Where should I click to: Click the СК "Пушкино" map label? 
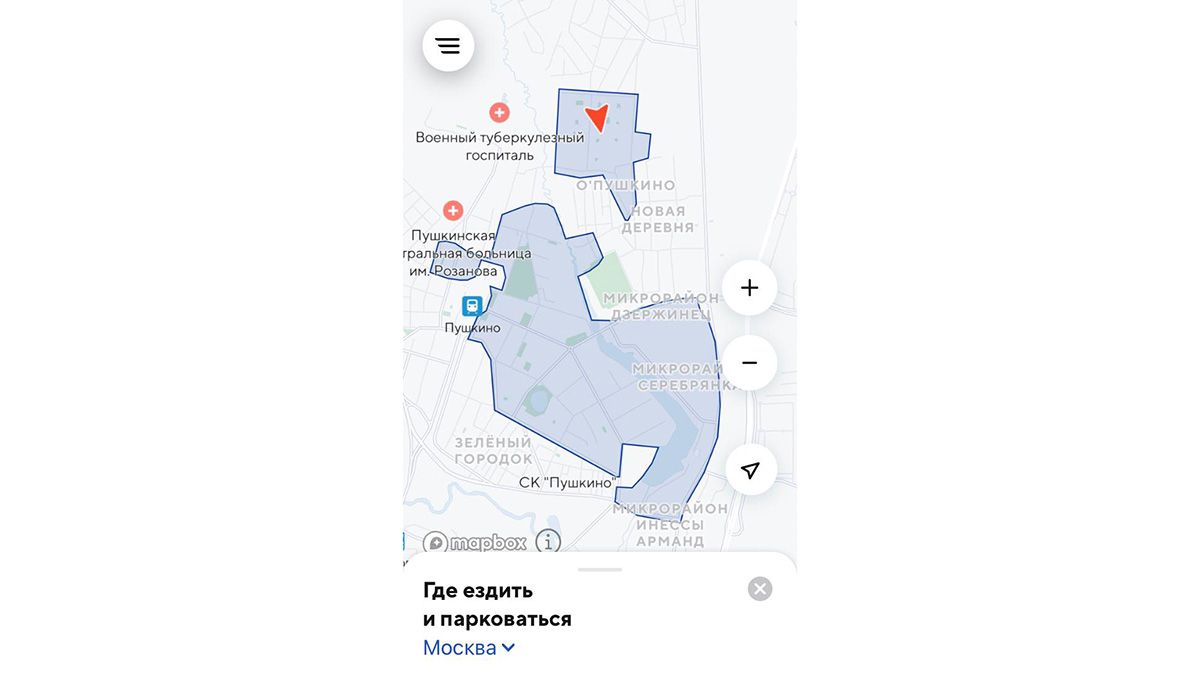tap(567, 483)
